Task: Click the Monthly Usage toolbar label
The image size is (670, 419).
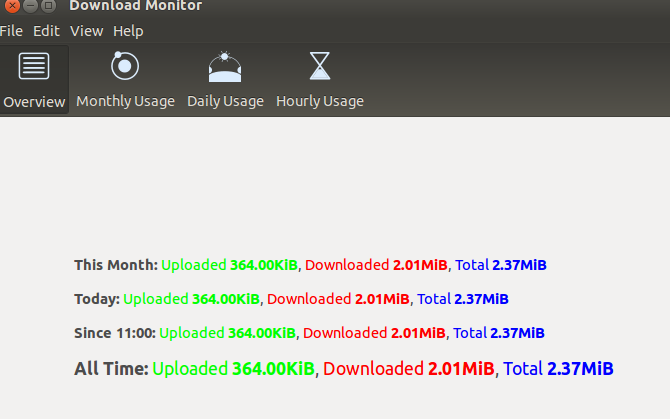Action: [125, 101]
